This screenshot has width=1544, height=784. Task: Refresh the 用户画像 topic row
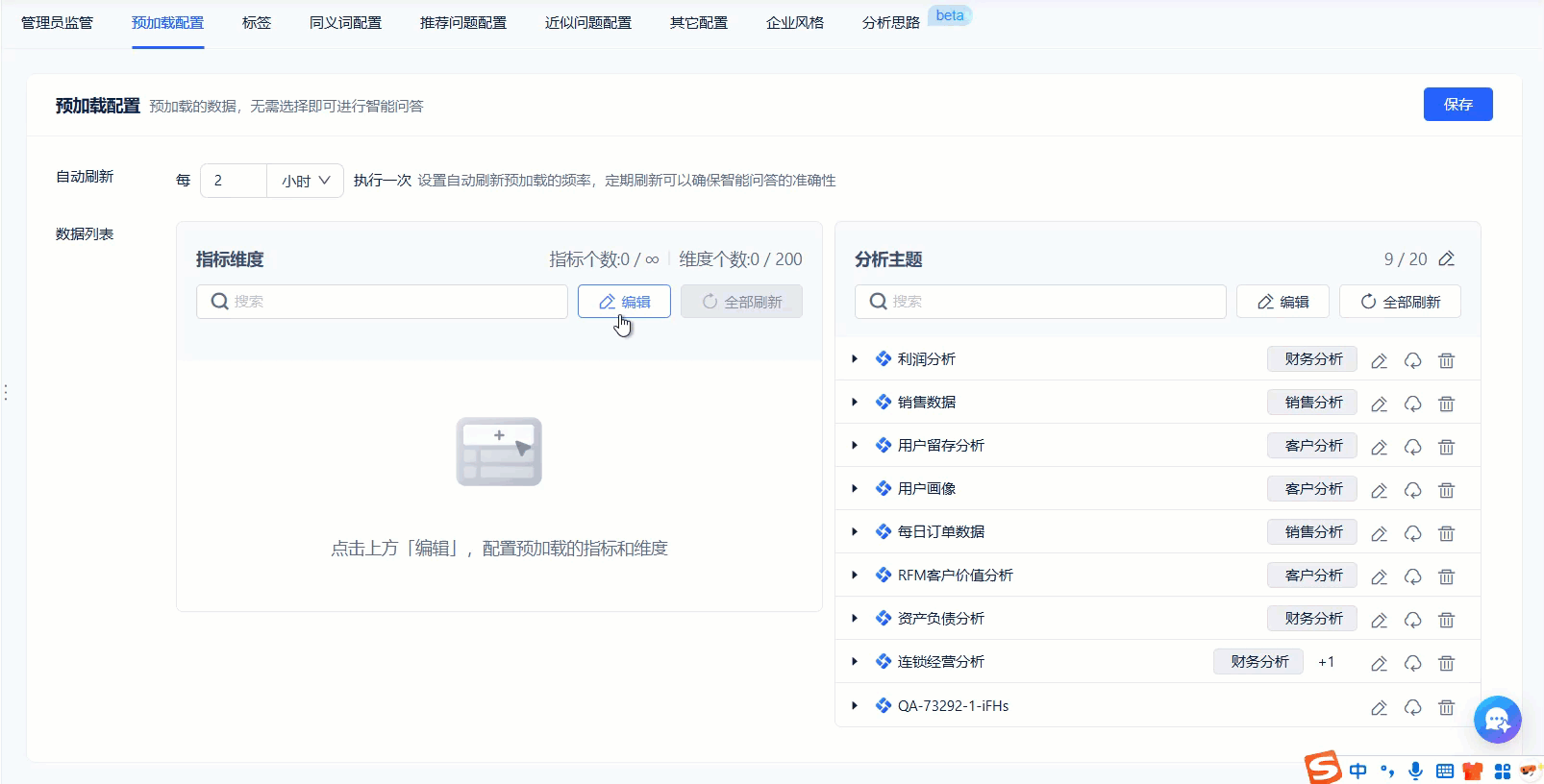point(1412,490)
